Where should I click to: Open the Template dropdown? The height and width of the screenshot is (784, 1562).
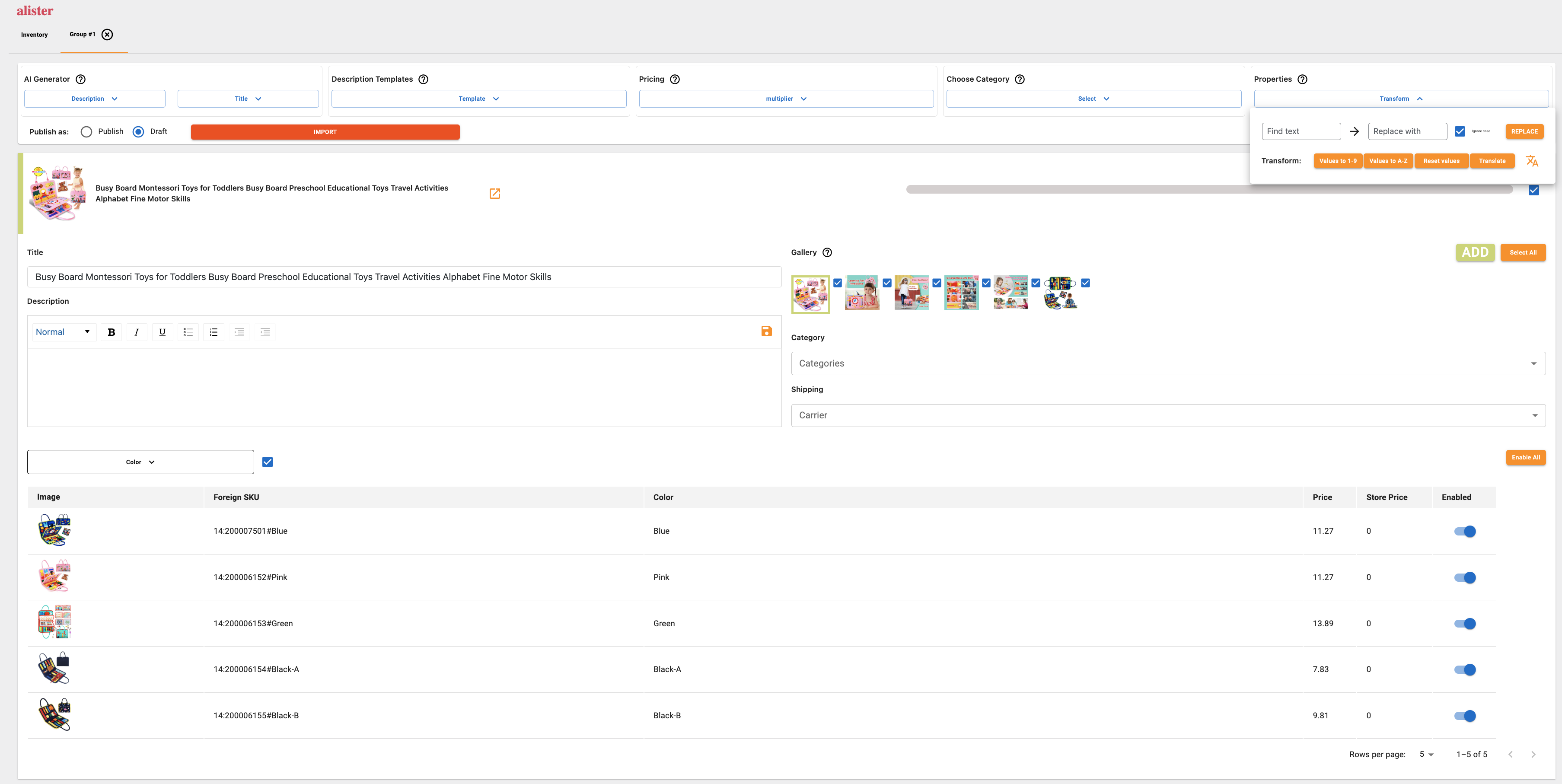click(x=479, y=99)
